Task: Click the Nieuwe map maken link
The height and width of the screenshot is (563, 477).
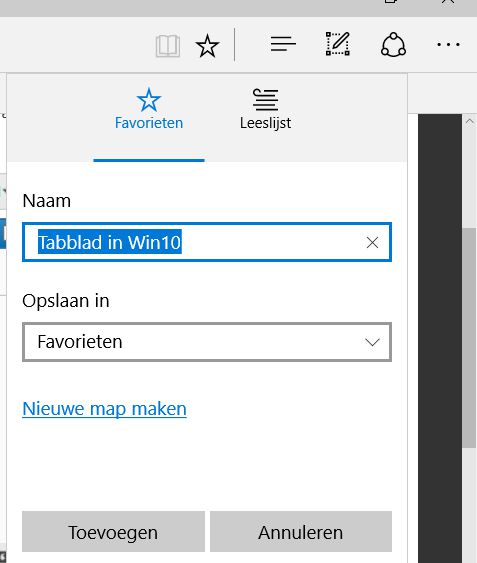Action: tap(105, 409)
